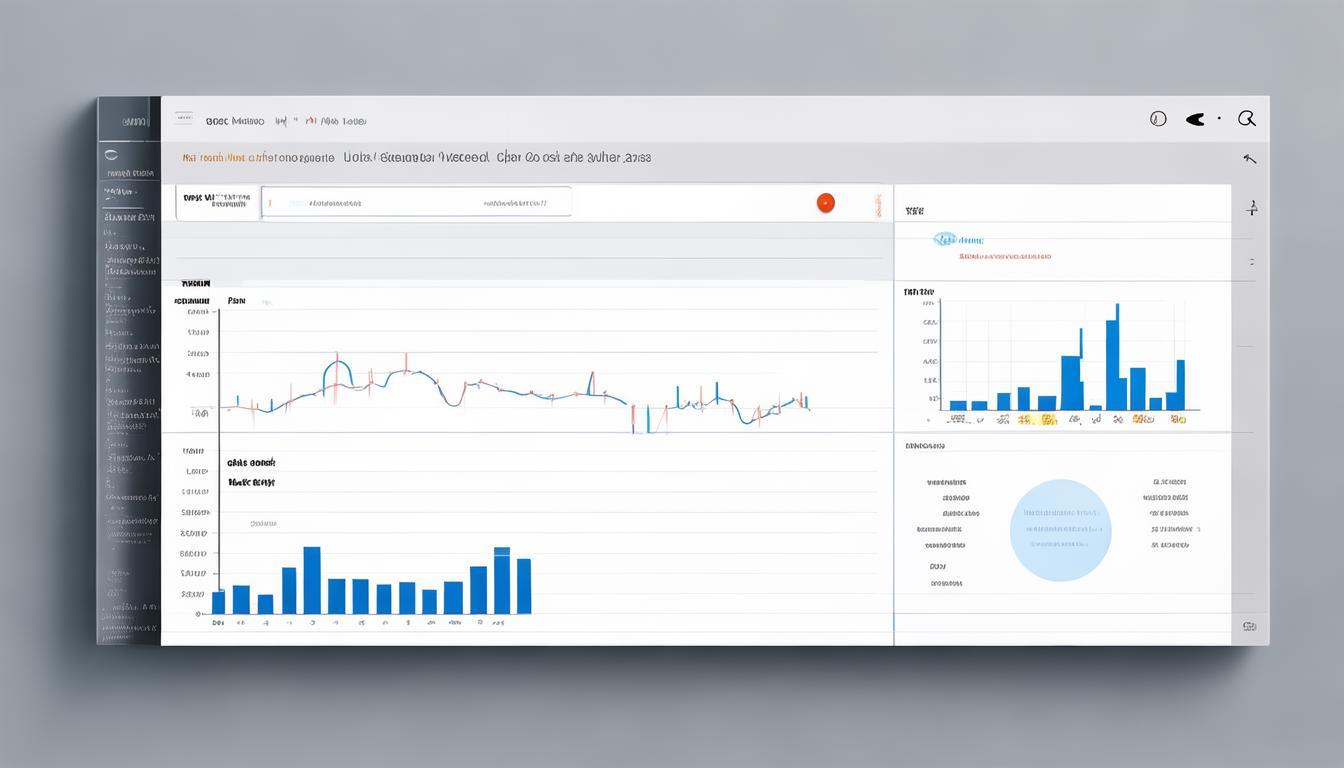Click the tallest bar in right-side bar chart
The width and height of the screenshot is (1344, 768).
click(x=1112, y=364)
